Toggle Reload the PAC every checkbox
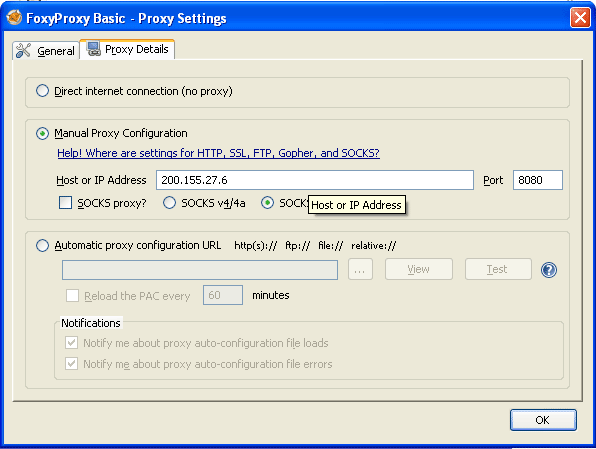596x449 pixels. click(72, 295)
